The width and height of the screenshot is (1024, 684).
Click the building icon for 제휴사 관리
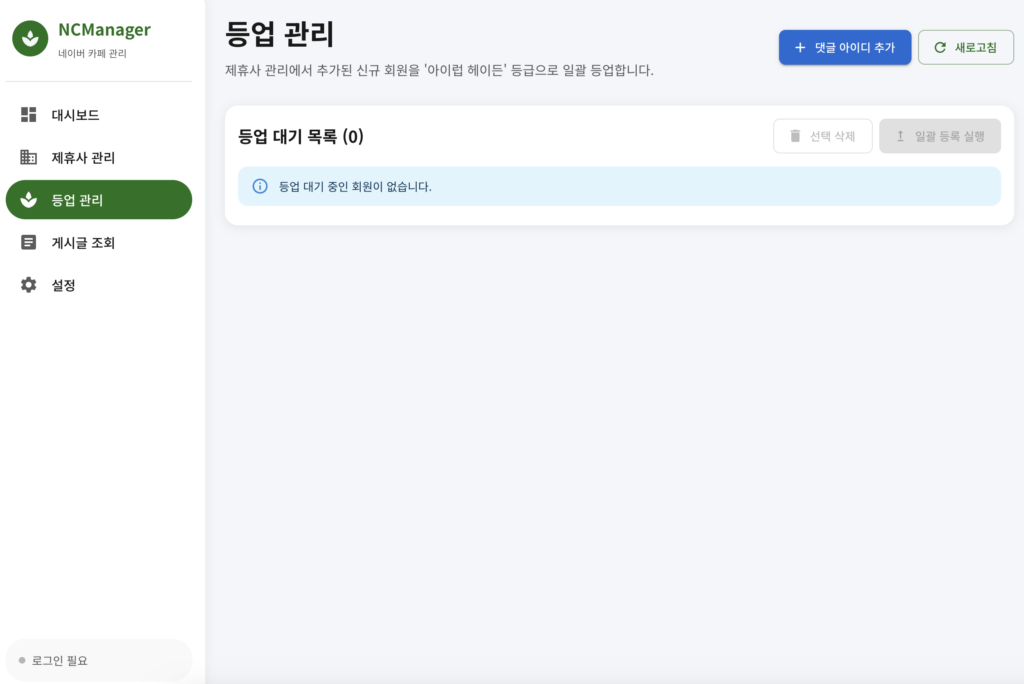click(29, 157)
